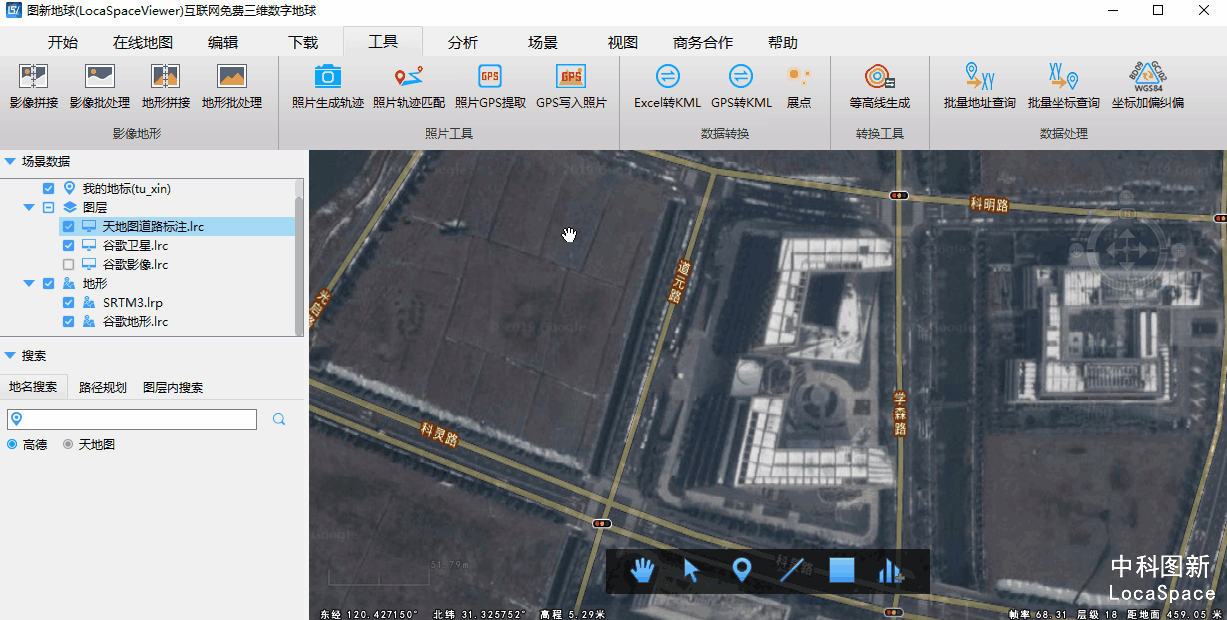1227x620 pixels.
Task: Launch the Excel转KML converter
Action: coord(667,85)
